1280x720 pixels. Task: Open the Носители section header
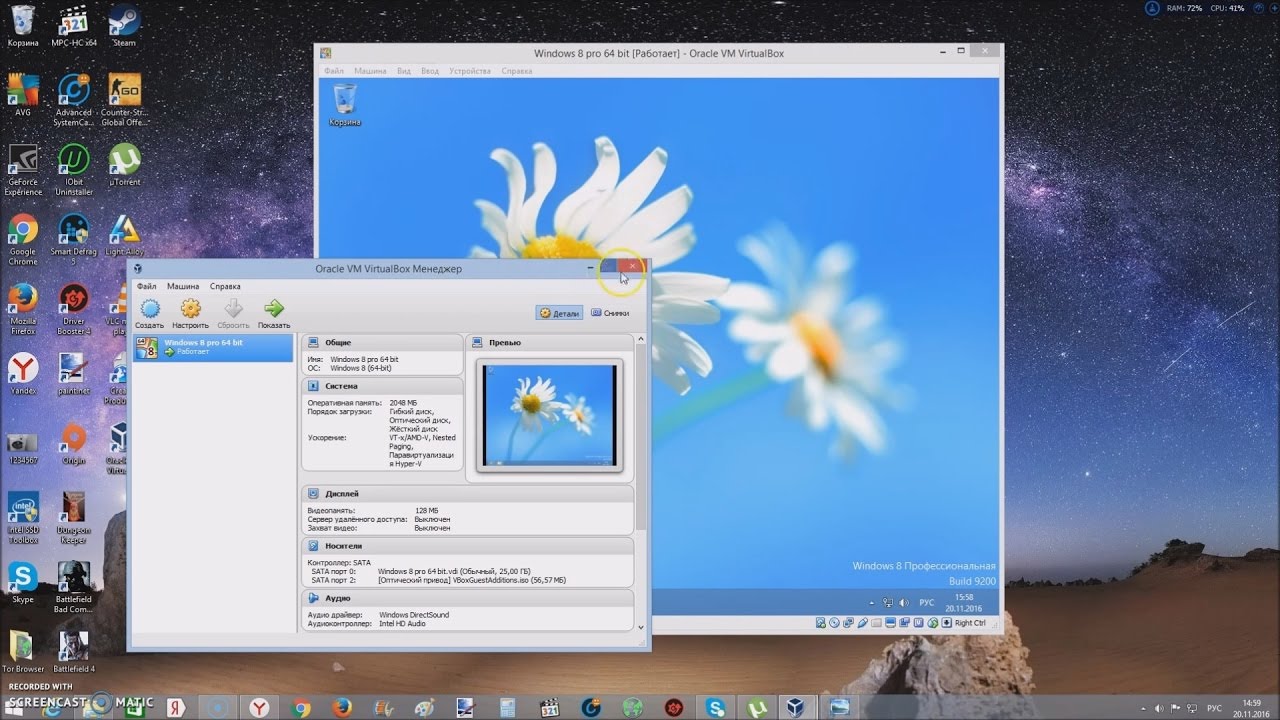(467, 546)
